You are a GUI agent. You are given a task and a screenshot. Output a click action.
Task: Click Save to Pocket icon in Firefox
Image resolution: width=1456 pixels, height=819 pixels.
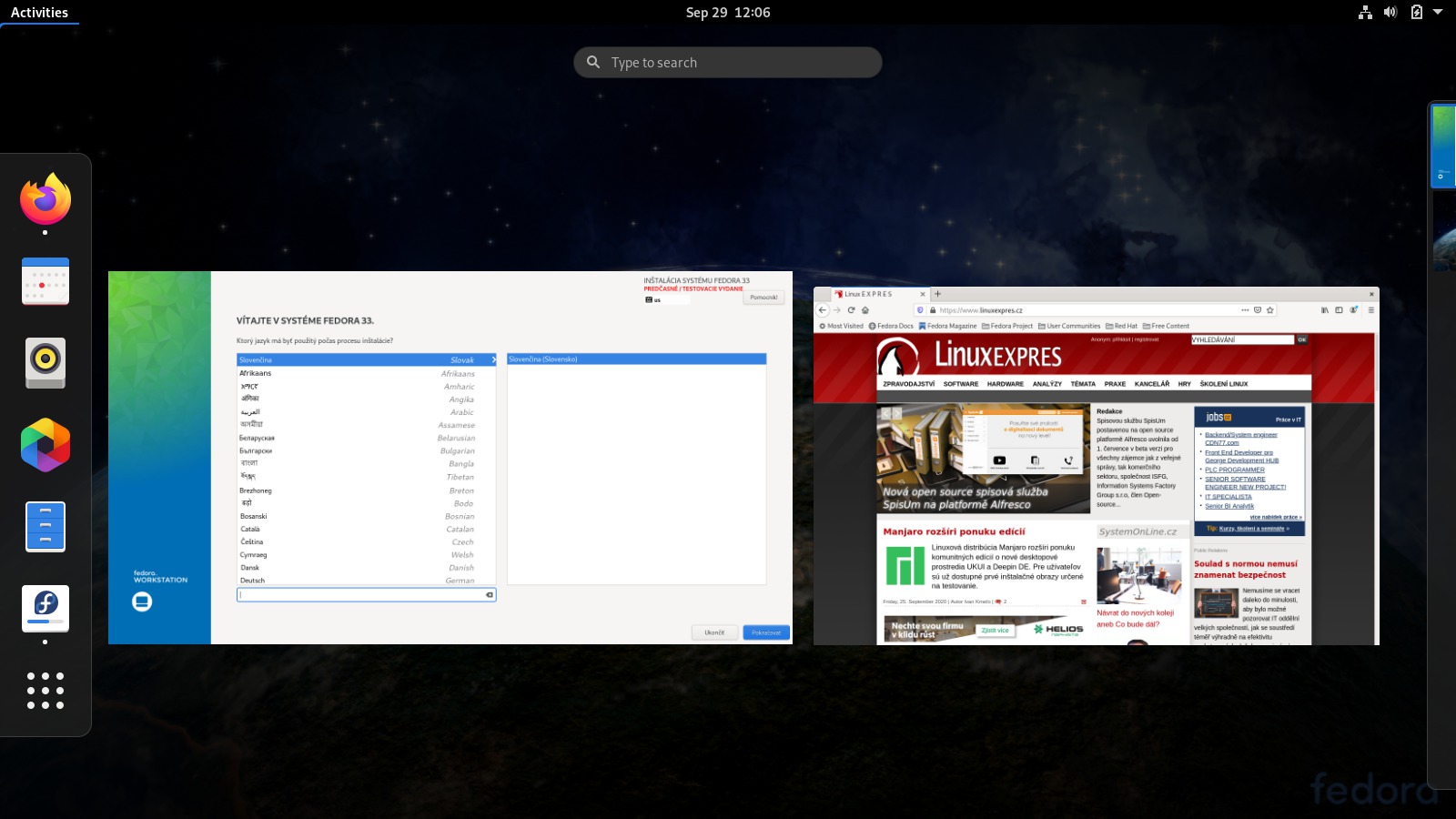pyautogui.click(x=1258, y=310)
